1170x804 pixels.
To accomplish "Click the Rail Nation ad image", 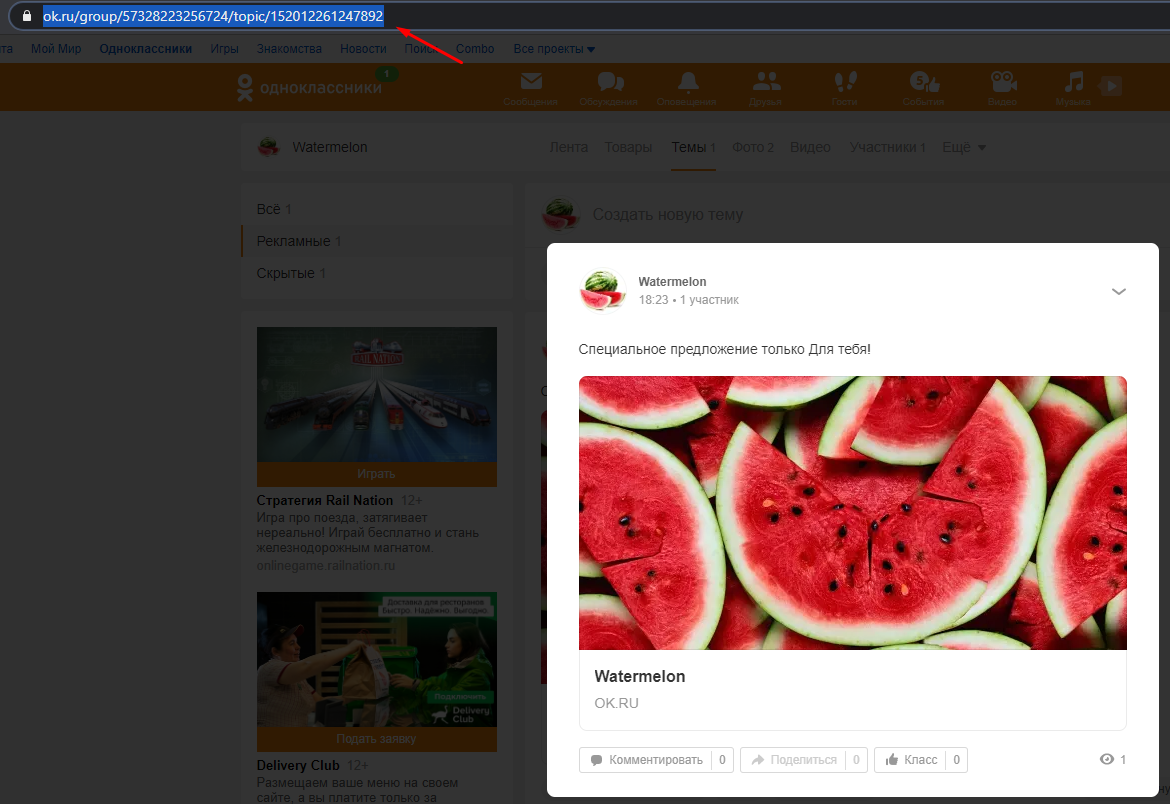I will pos(377,394).
